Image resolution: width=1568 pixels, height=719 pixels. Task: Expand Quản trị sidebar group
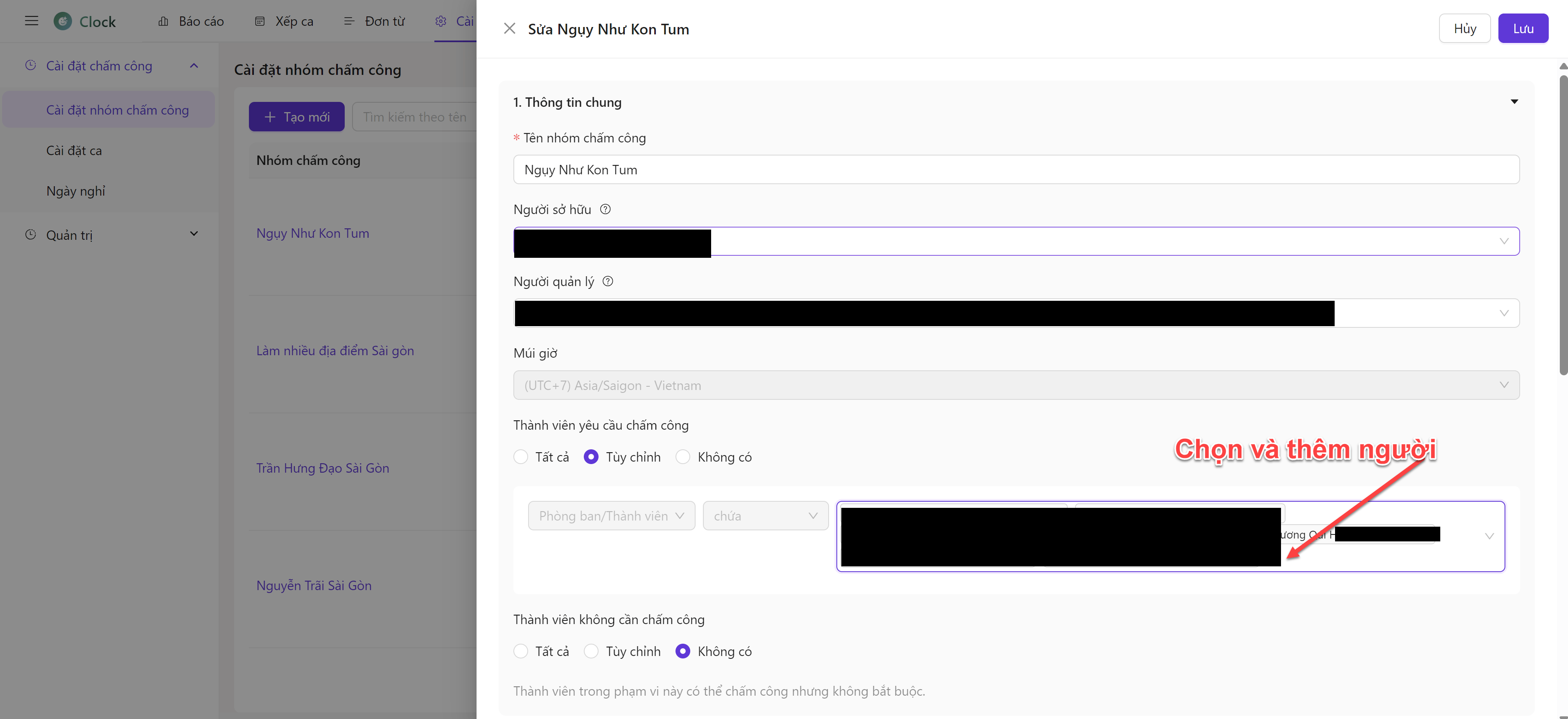tap(194, 234)
